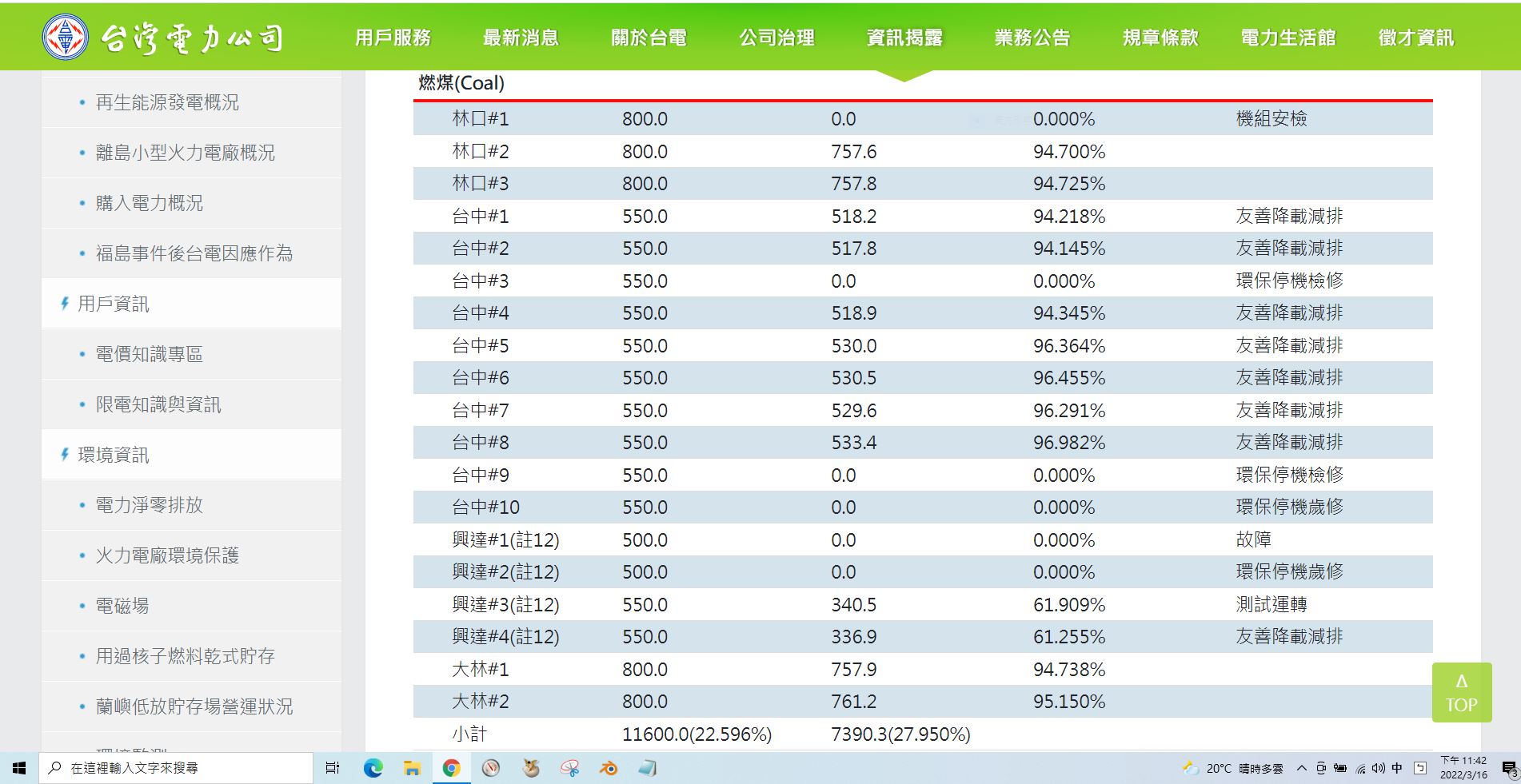Open the Snipping tool icon on the taskbar
This screenshot has height=784, width=1521.
click(x=569, y=768)
